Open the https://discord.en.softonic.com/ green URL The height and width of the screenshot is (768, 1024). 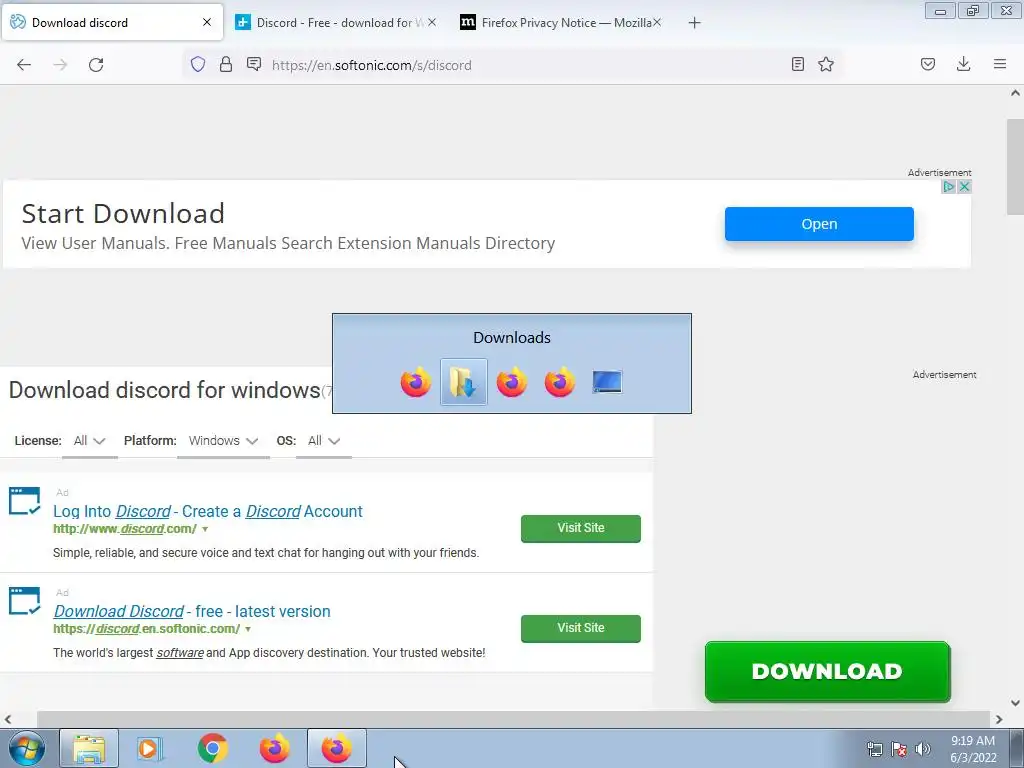tap(147, 629)
